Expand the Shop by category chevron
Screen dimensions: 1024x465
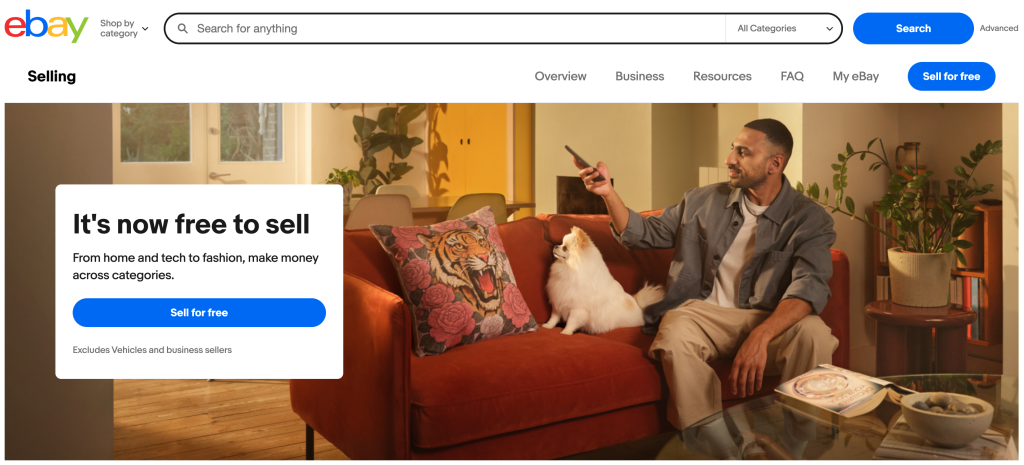click(145, 29)
